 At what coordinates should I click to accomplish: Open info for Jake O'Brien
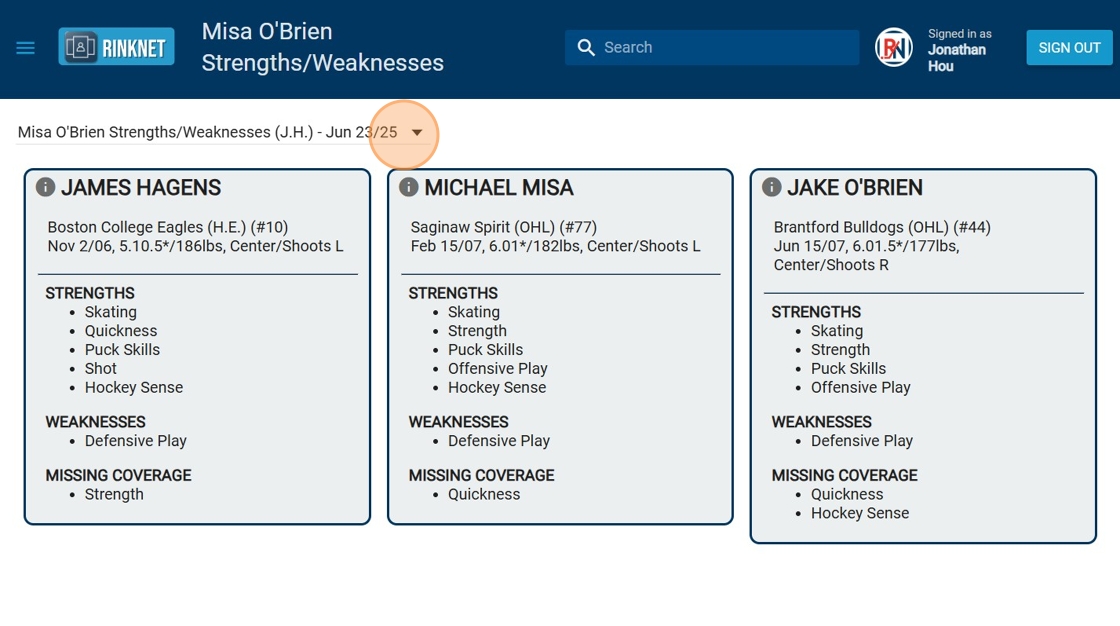coord(771,187)
